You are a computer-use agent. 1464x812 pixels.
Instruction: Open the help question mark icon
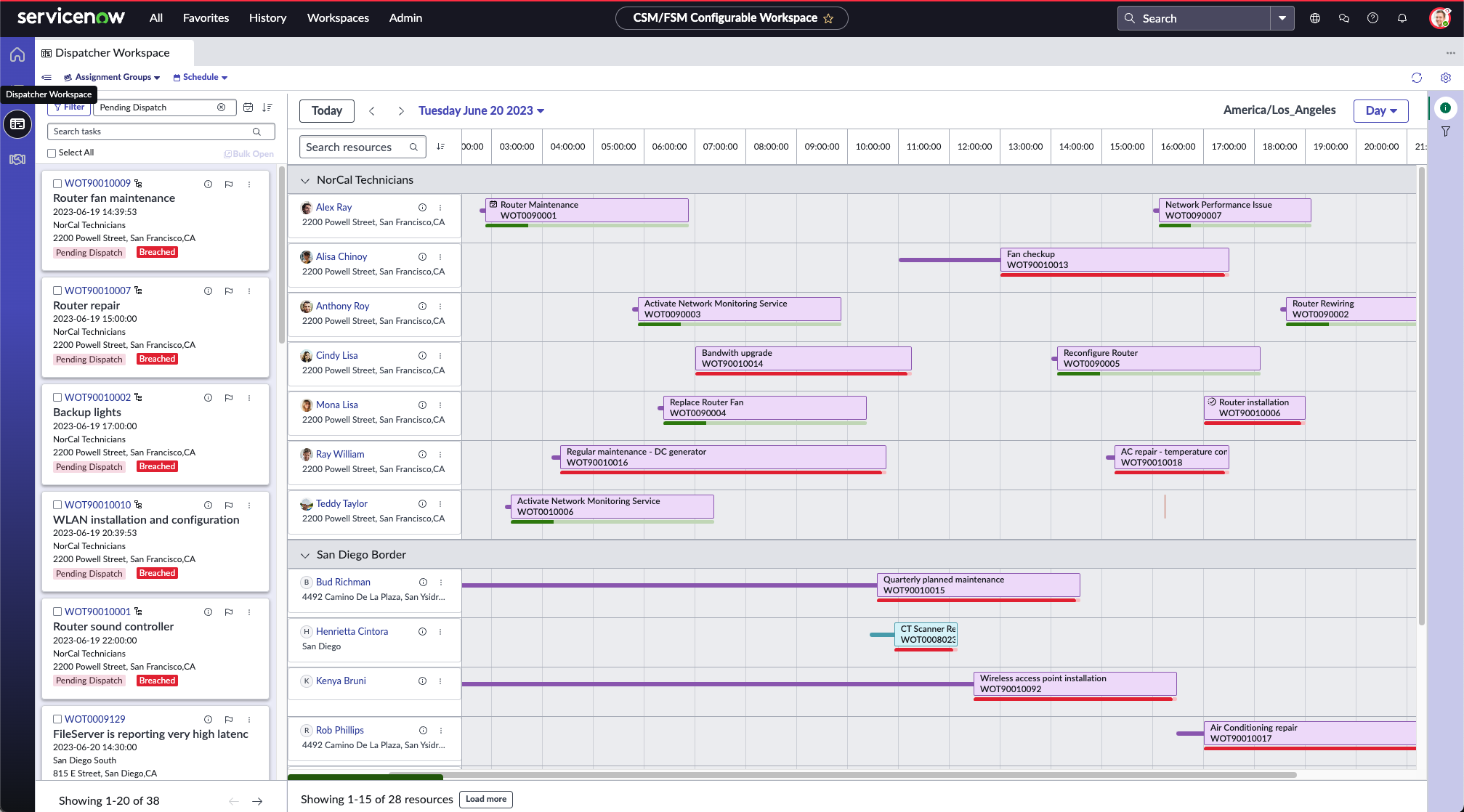[x=1372, y=18]
